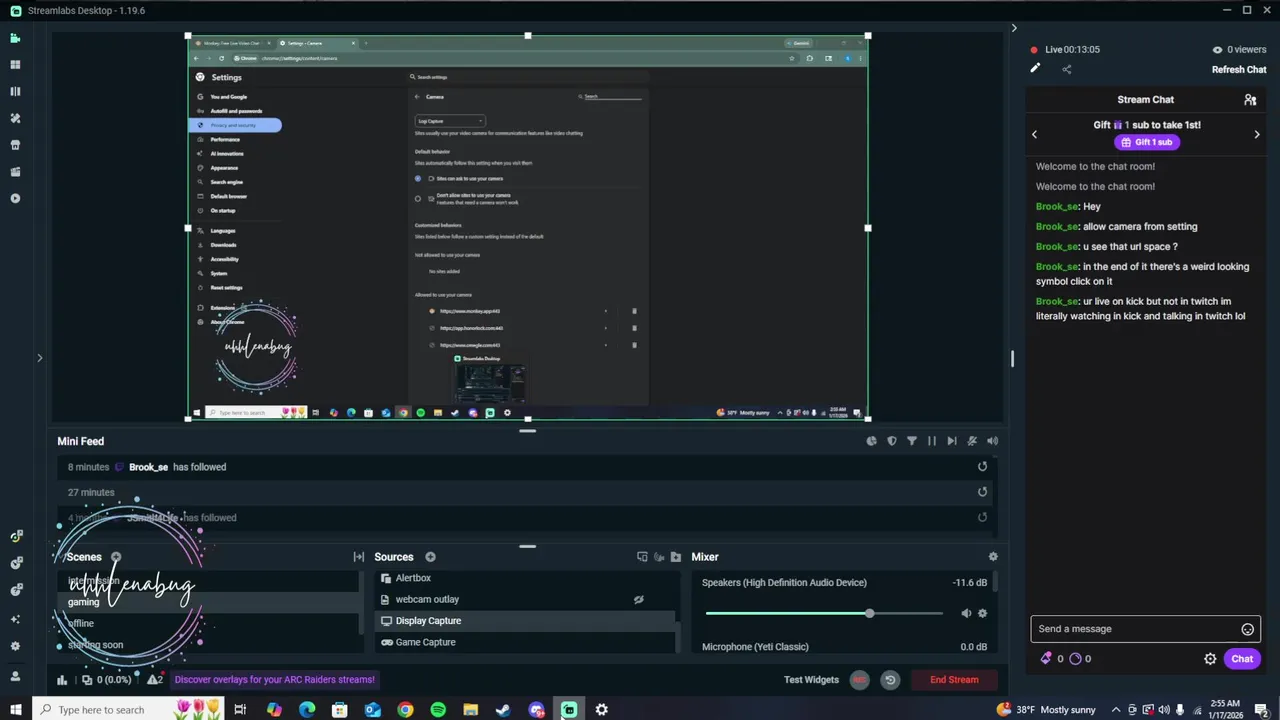
Task: Select the intermission scene
Action: (210, 581)
